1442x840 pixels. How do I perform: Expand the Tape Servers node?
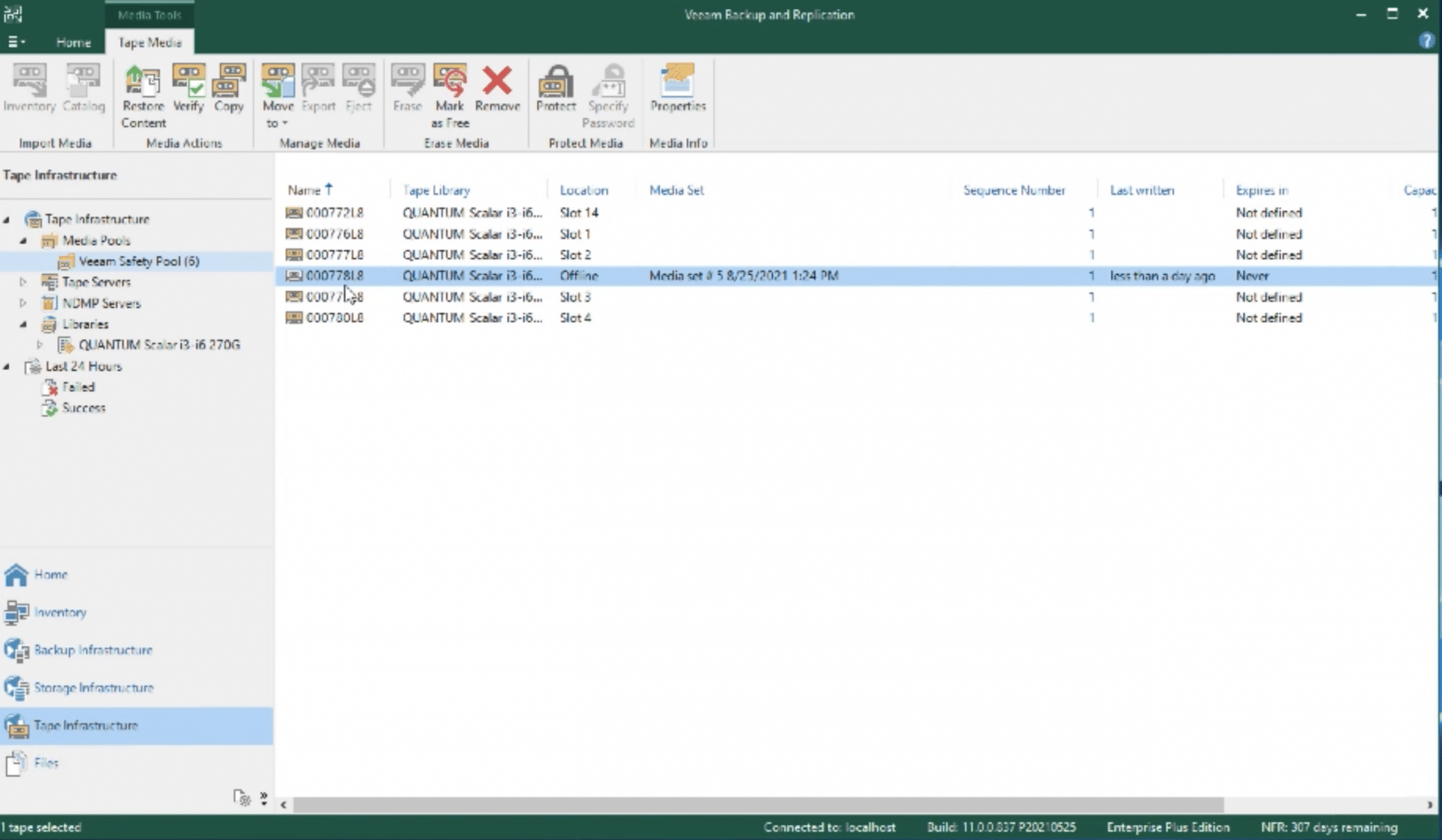click(x=23, y=282)
